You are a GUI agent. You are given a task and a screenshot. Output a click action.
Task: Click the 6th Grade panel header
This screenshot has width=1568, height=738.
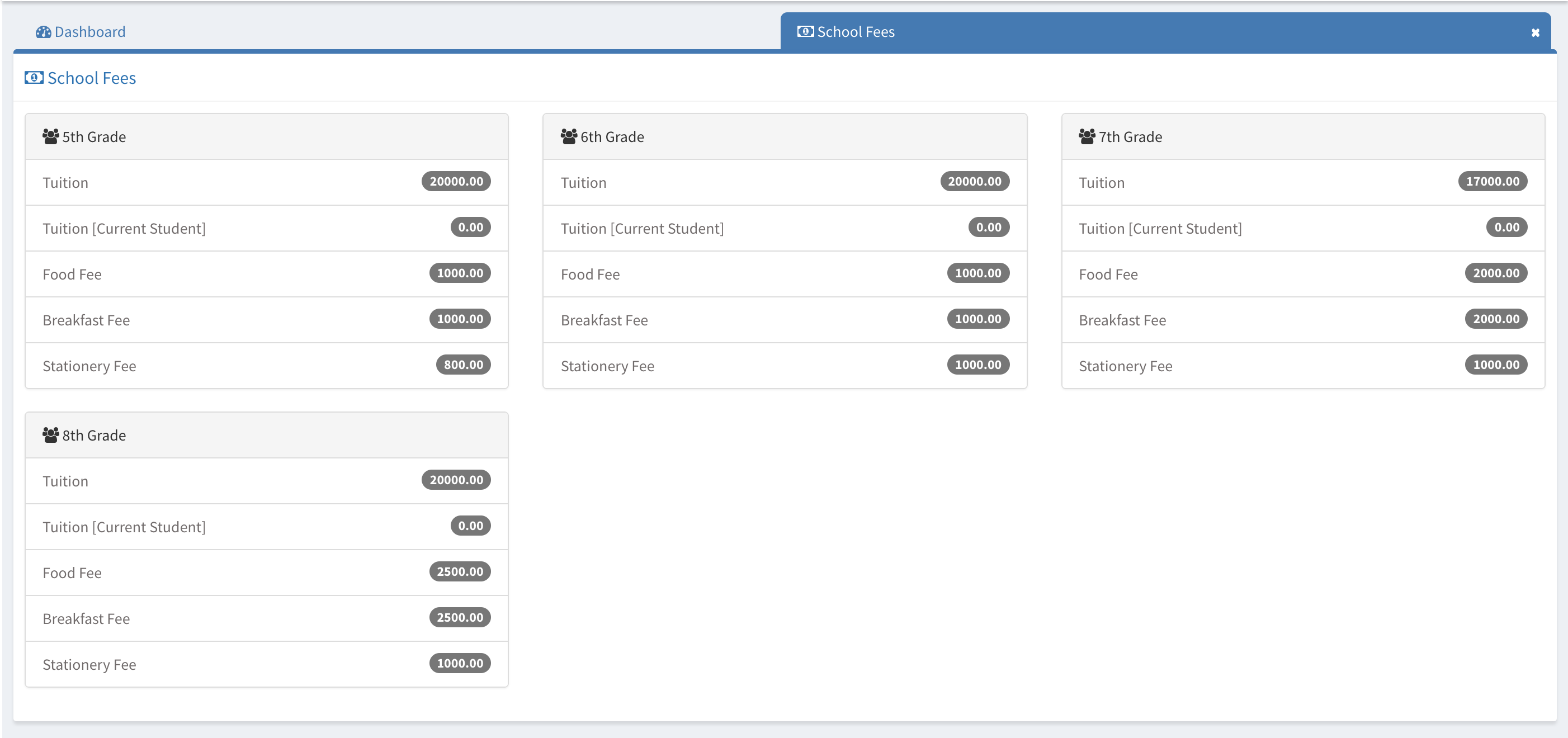784,137
